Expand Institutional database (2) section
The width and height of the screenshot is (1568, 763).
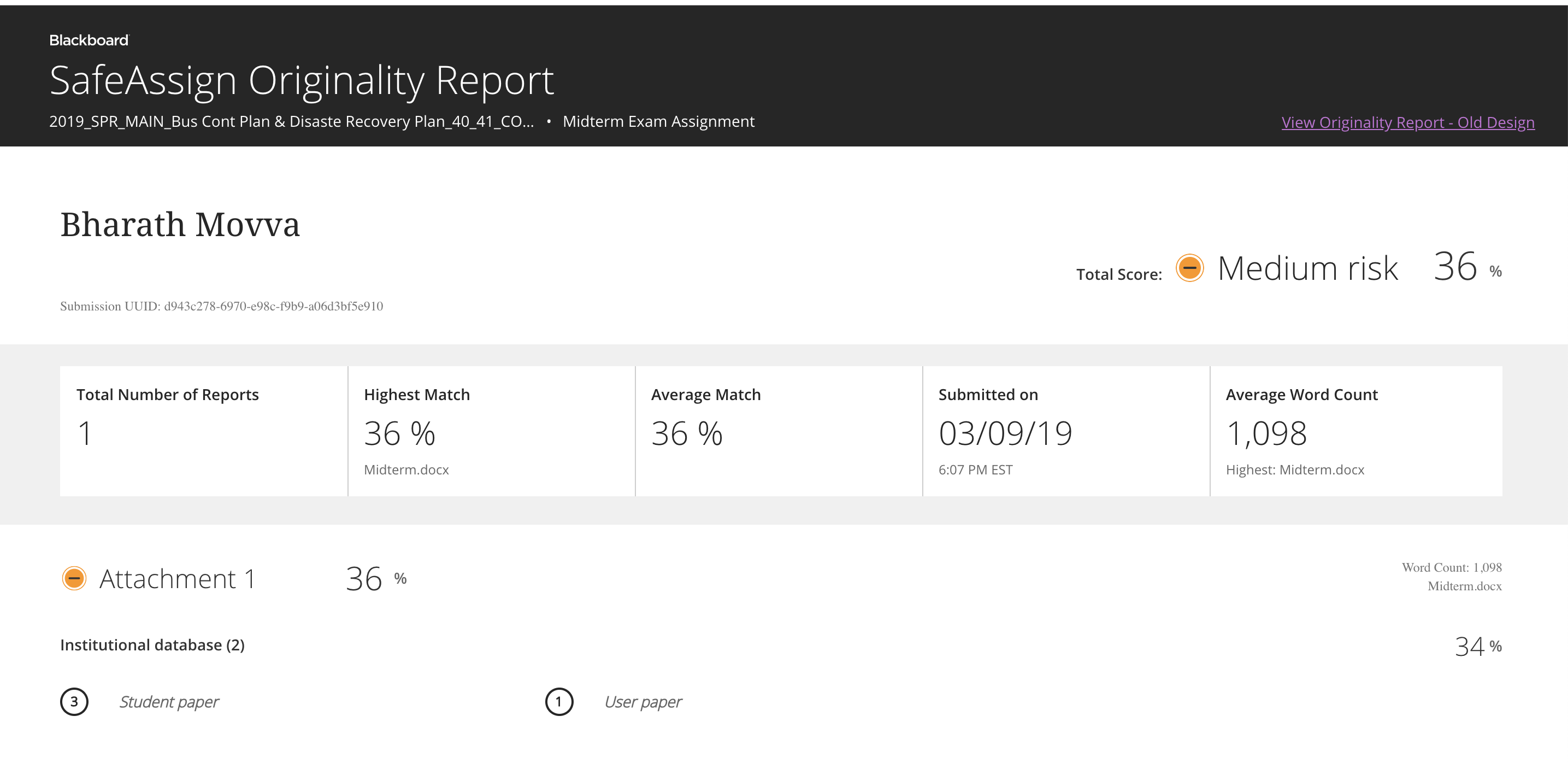pos(152,645)
